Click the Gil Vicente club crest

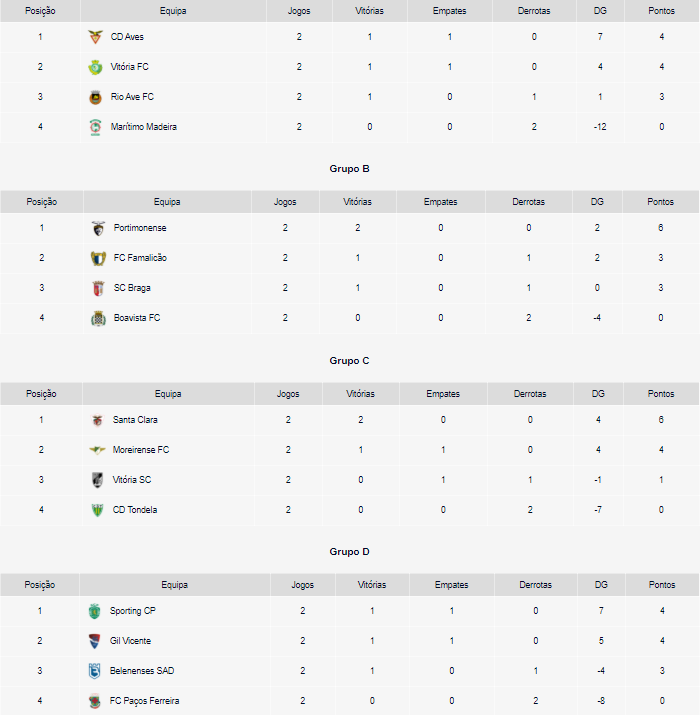95,641
